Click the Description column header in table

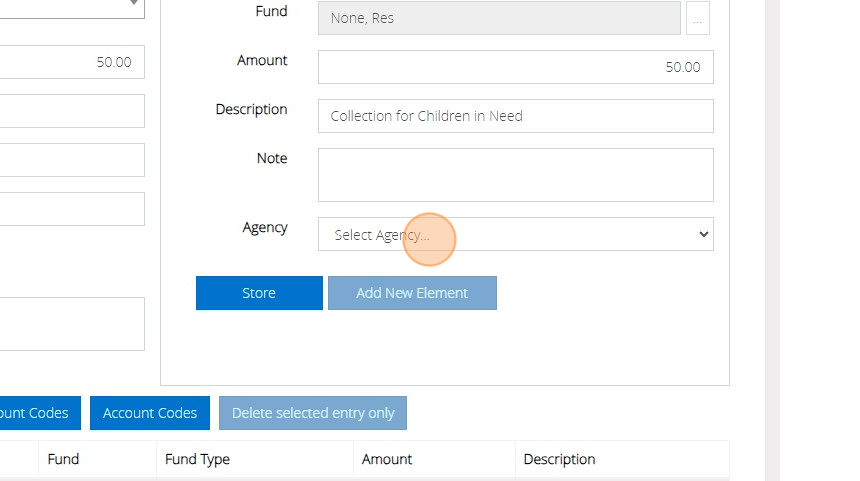pos(559,459)
